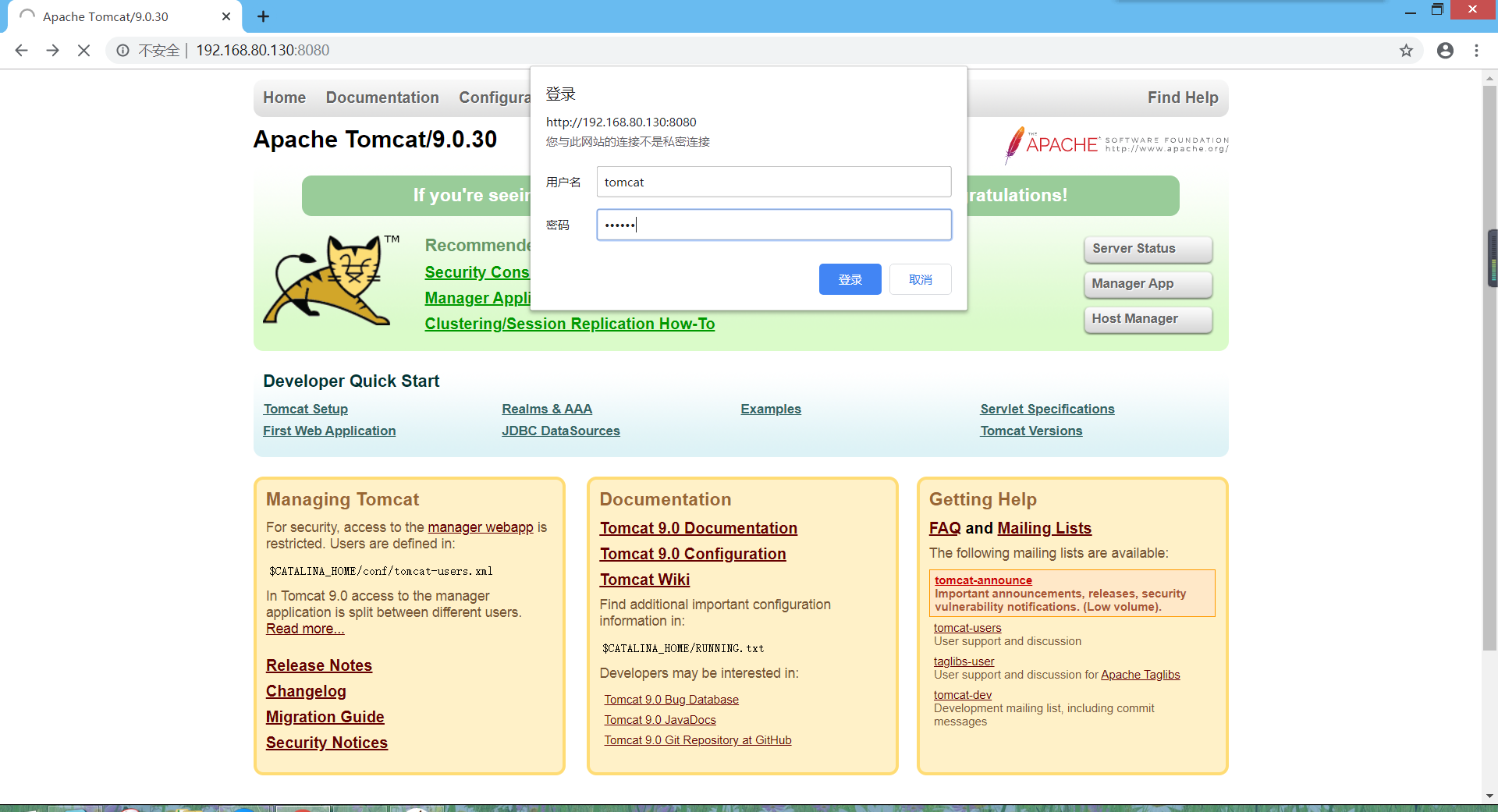Click the Tomcat cat mascot image
Image resolution: width=1498 pixels, height=812 pixels.
[x=331, y=279]
